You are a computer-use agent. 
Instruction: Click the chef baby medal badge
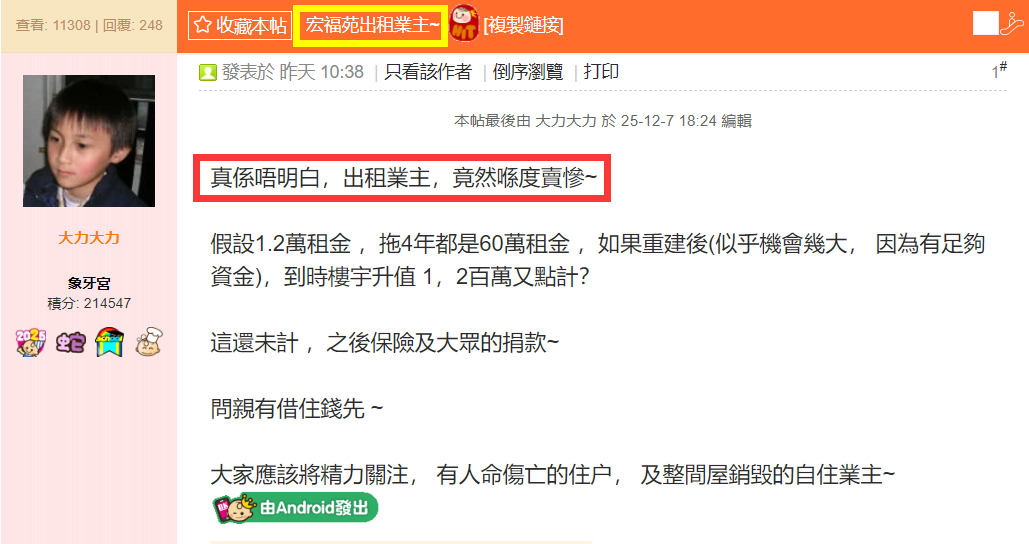point(149,342)
